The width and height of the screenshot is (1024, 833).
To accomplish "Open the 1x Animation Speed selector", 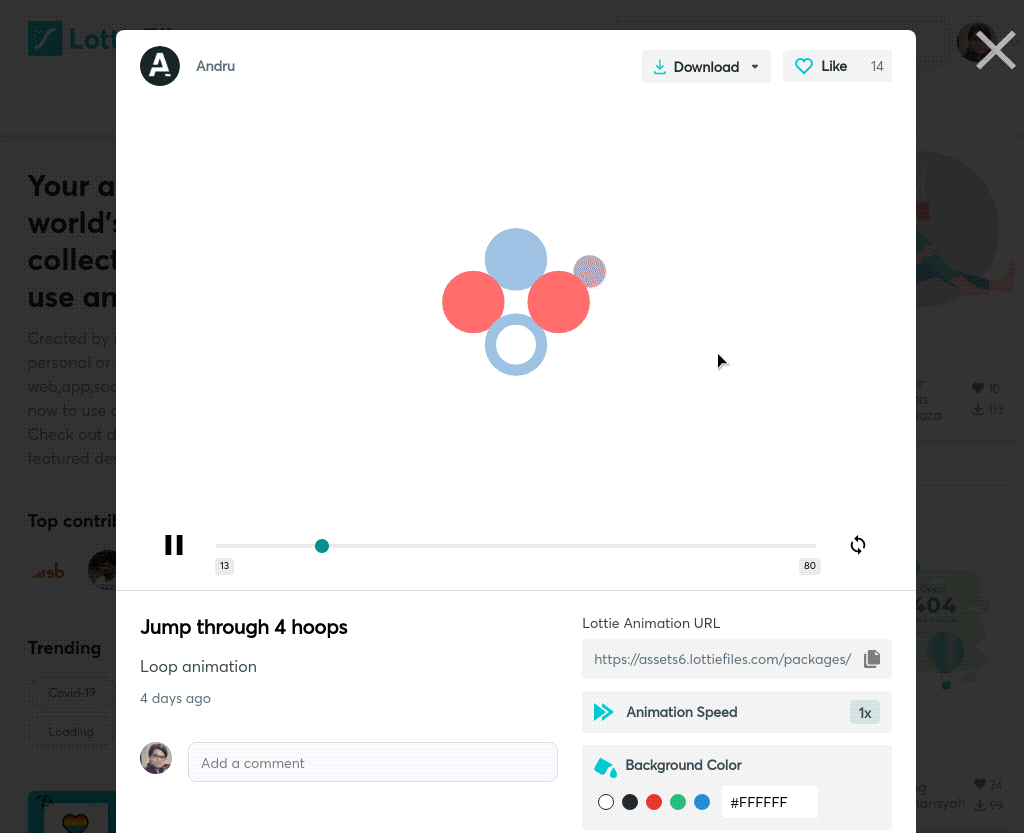I will [864, 712].
